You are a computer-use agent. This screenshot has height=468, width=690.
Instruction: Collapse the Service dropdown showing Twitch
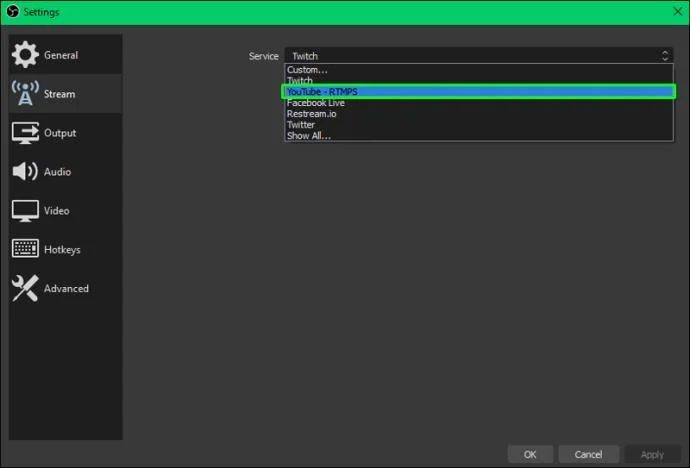(x=479, y=55)
